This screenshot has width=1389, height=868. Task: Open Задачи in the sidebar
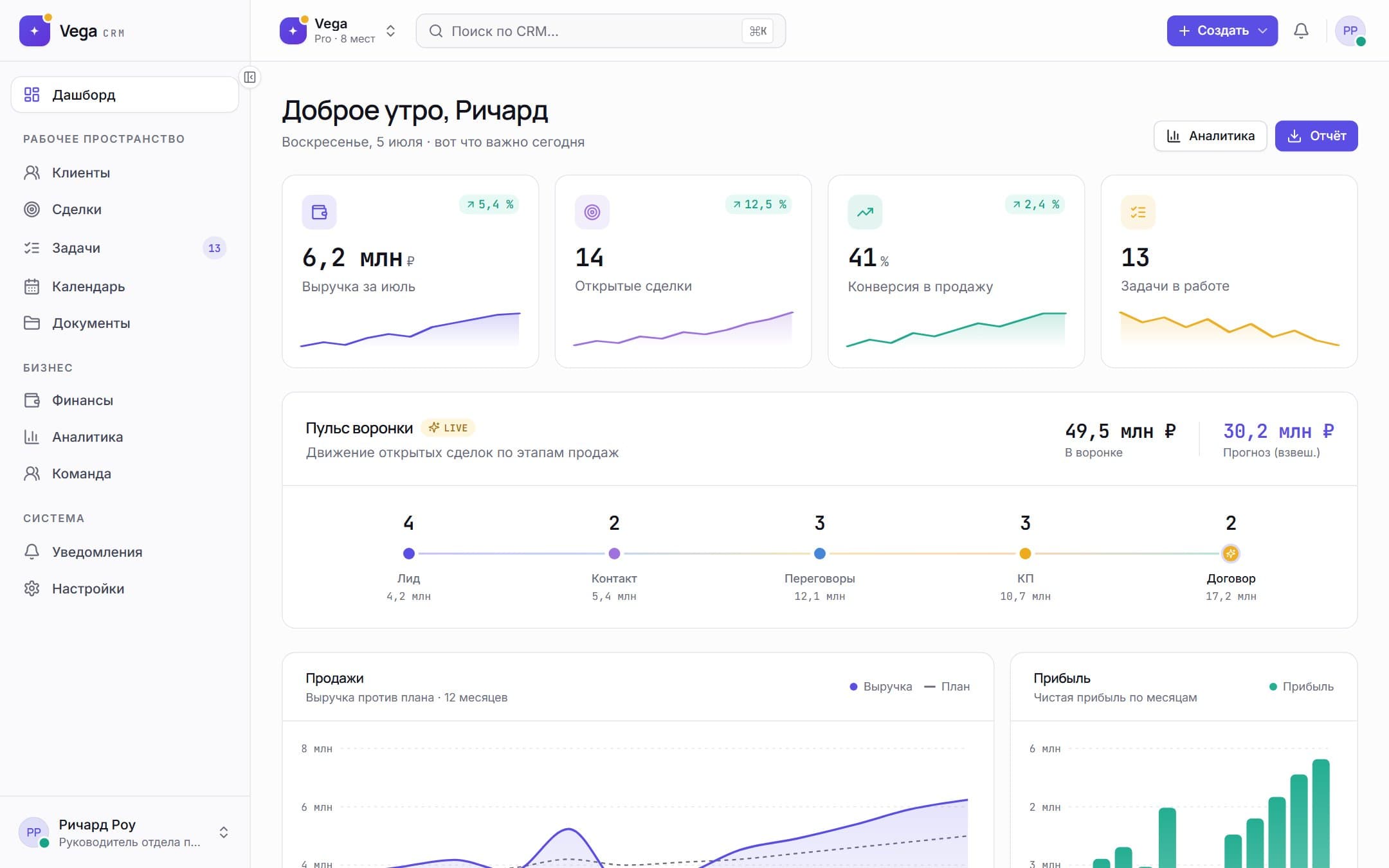click(125, 248)
